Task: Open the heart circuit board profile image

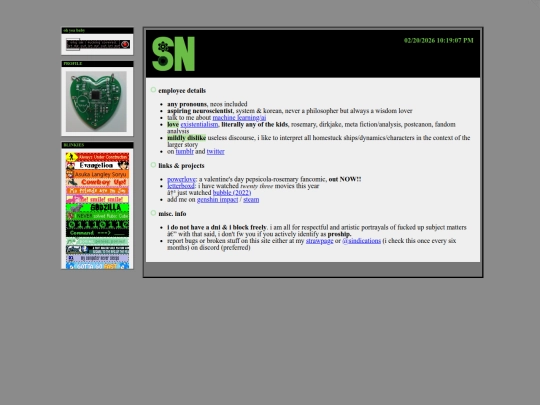Action: tap(96, 101)
